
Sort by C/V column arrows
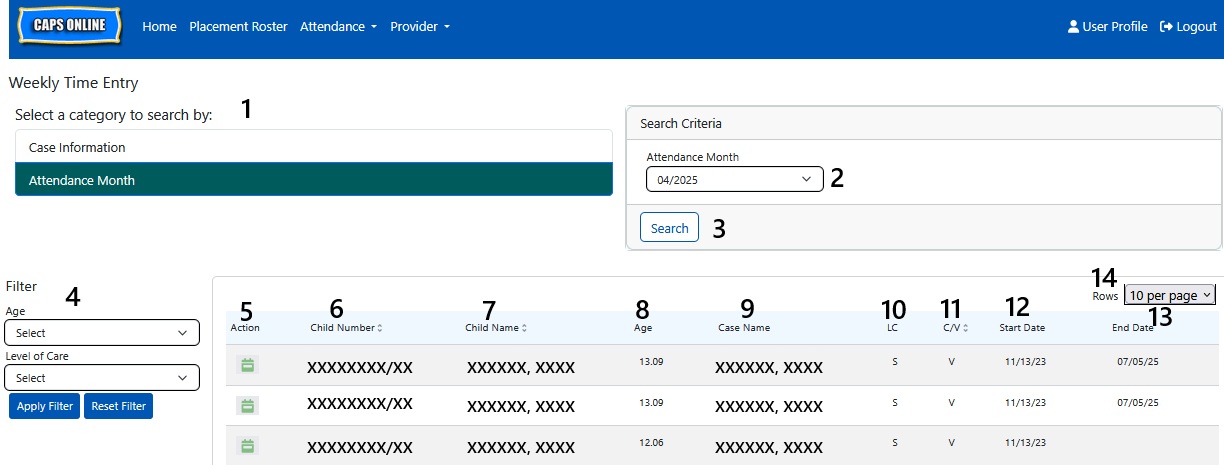pos(966,328)
